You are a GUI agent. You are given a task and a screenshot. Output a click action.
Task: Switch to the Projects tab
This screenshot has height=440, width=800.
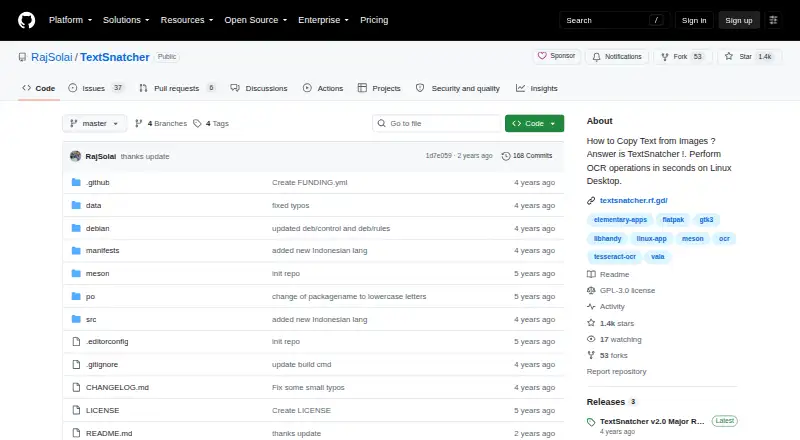tap(379, 88)
